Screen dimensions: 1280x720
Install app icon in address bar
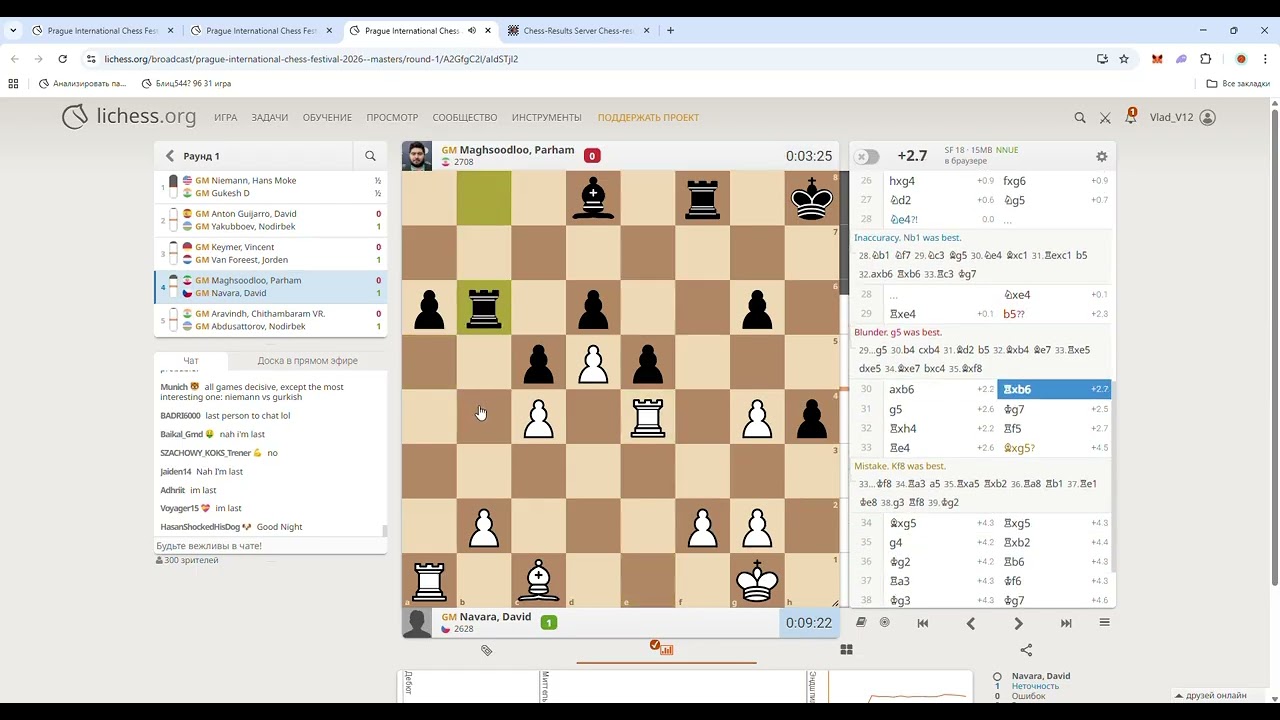[1102, 59]
